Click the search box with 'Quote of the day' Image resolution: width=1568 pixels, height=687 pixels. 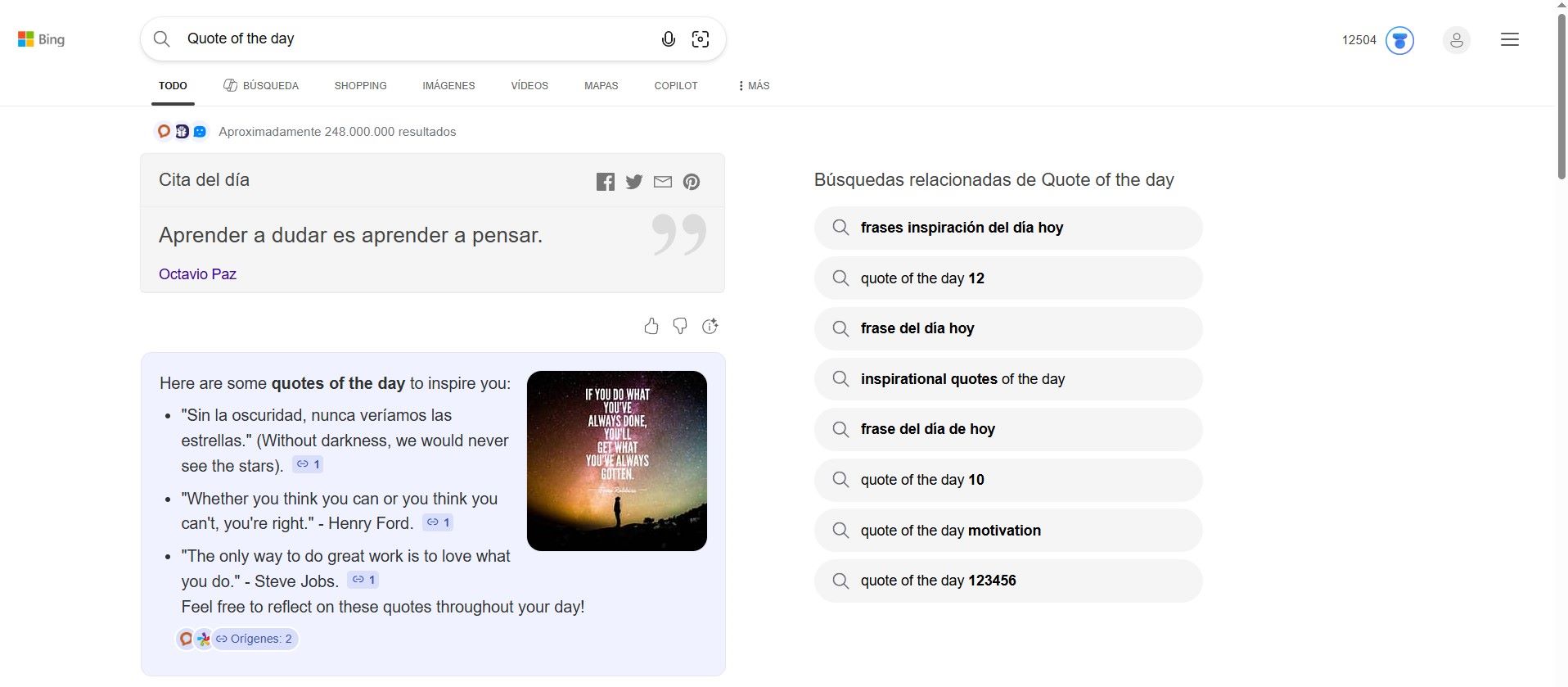pos(409,39)
